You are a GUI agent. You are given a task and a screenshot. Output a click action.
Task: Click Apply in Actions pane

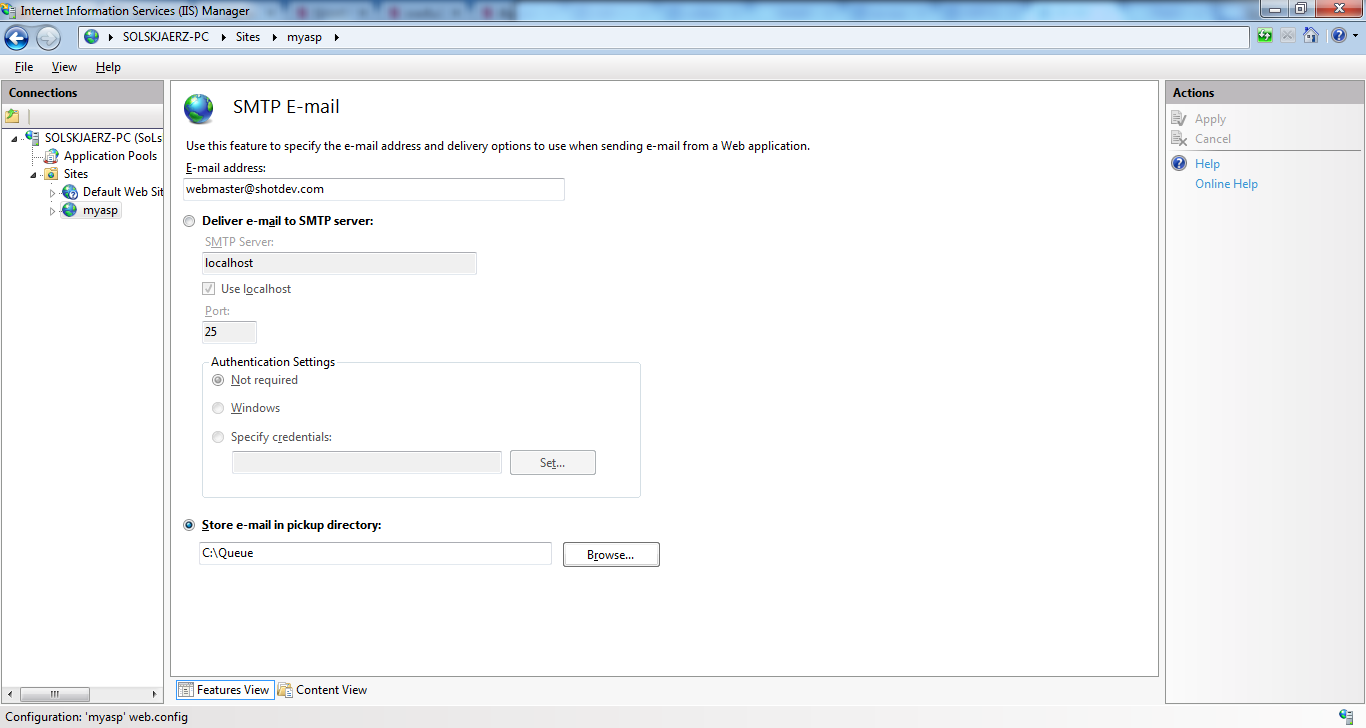[x=1210, y=119]
